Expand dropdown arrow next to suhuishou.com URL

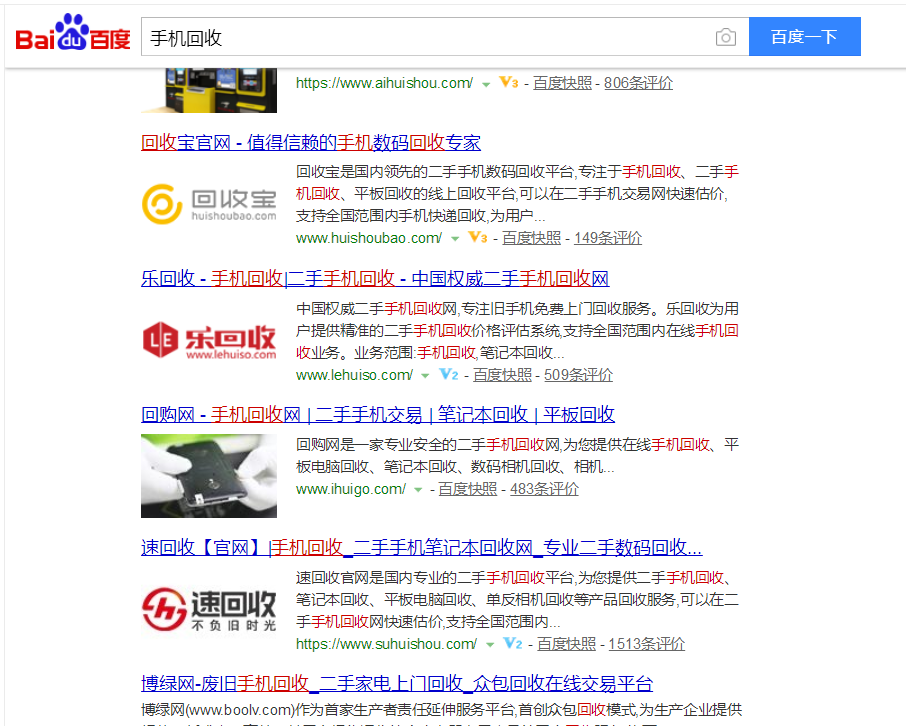point(490,644)
